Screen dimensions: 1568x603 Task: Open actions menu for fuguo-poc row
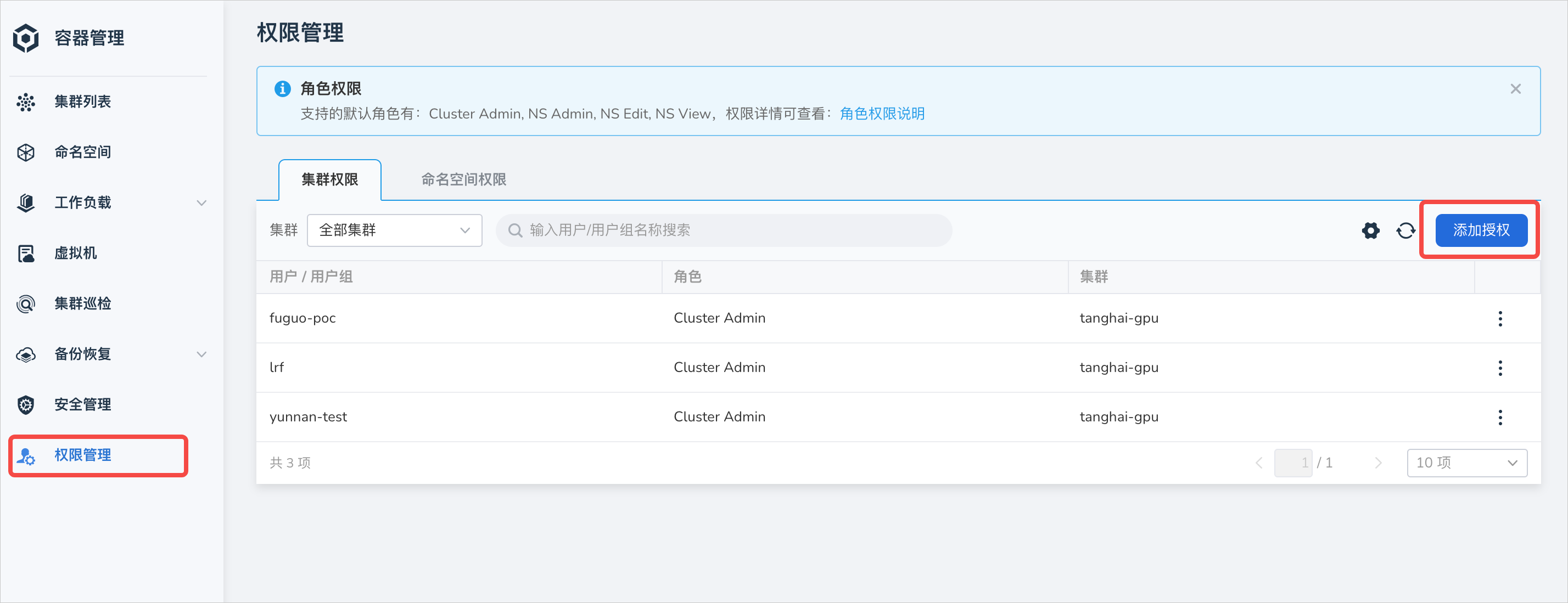pos(1500,318)
